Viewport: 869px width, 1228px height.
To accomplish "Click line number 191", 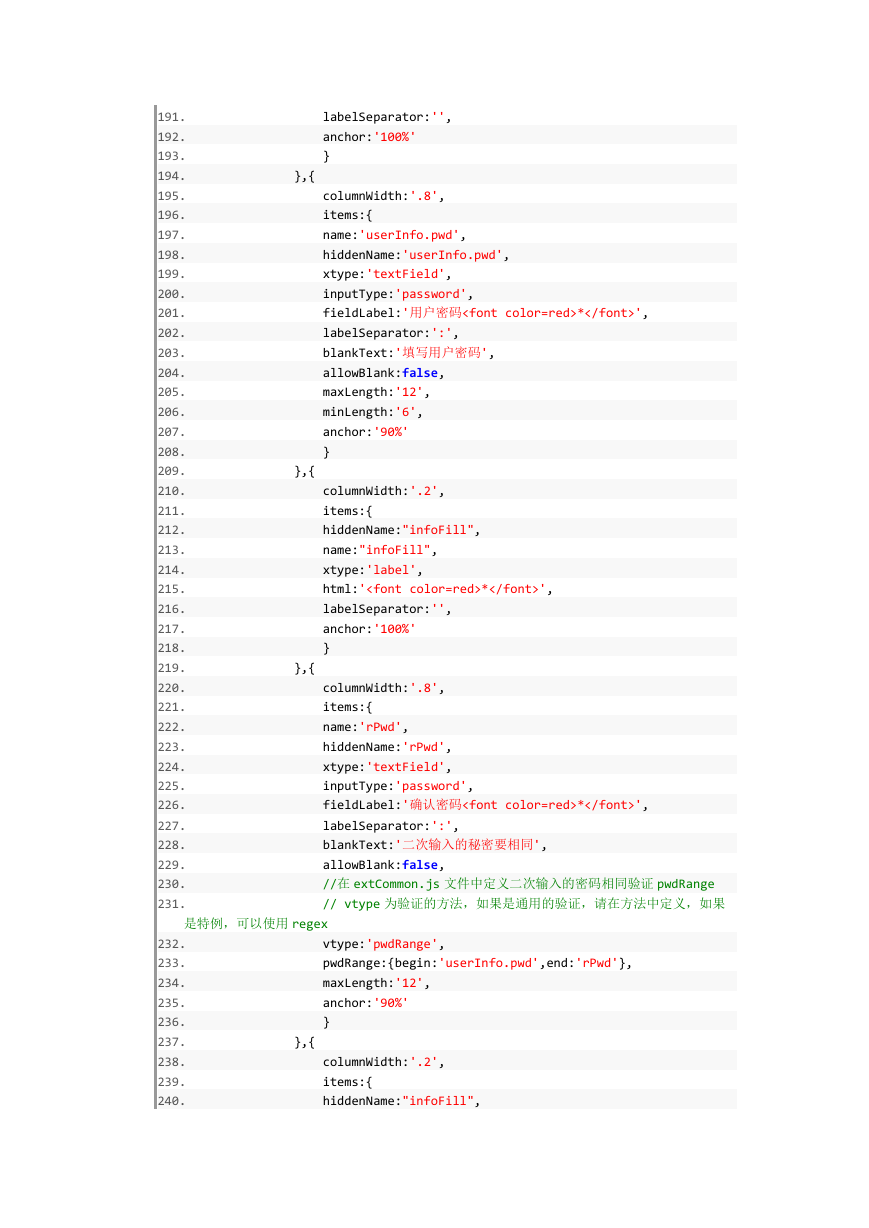I will click(x=171, y=117).
